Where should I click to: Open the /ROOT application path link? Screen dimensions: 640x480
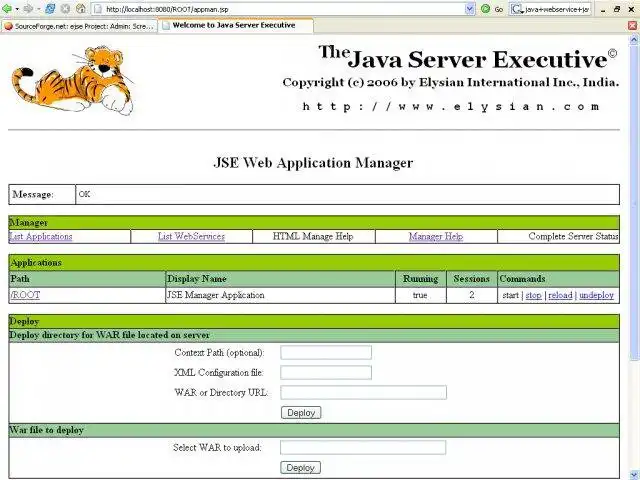point(25,295)
